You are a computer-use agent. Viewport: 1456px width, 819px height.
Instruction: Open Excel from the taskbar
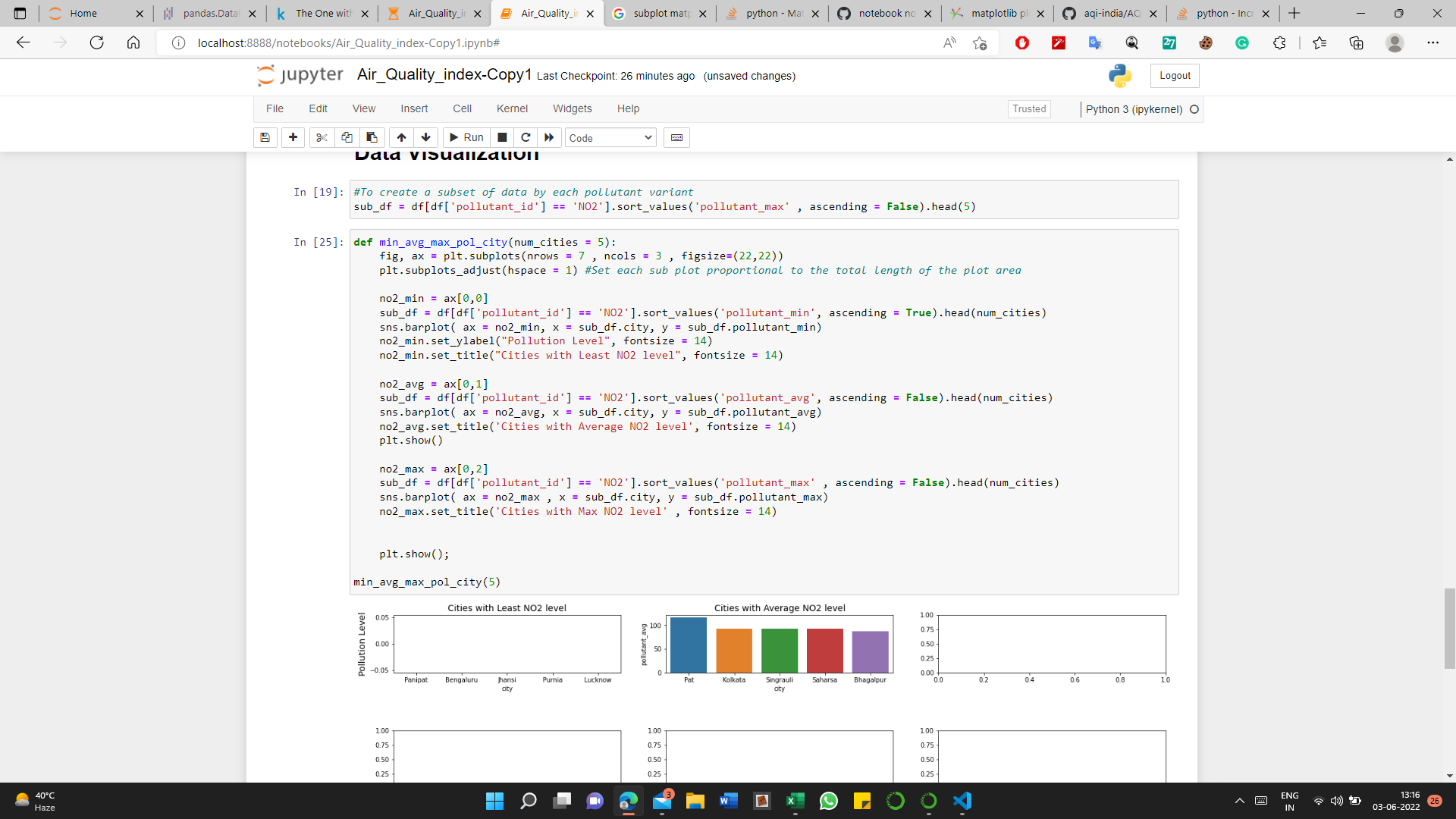795,801
